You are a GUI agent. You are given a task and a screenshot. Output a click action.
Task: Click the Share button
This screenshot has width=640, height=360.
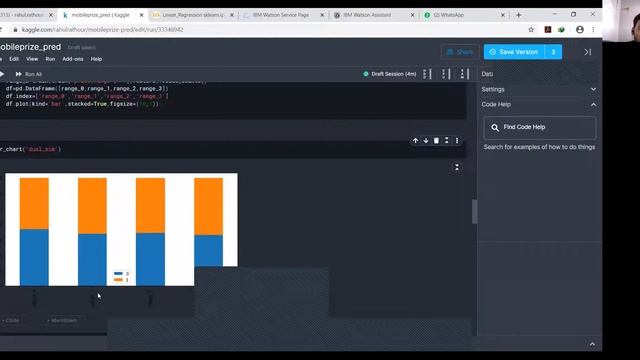(460, 52)
